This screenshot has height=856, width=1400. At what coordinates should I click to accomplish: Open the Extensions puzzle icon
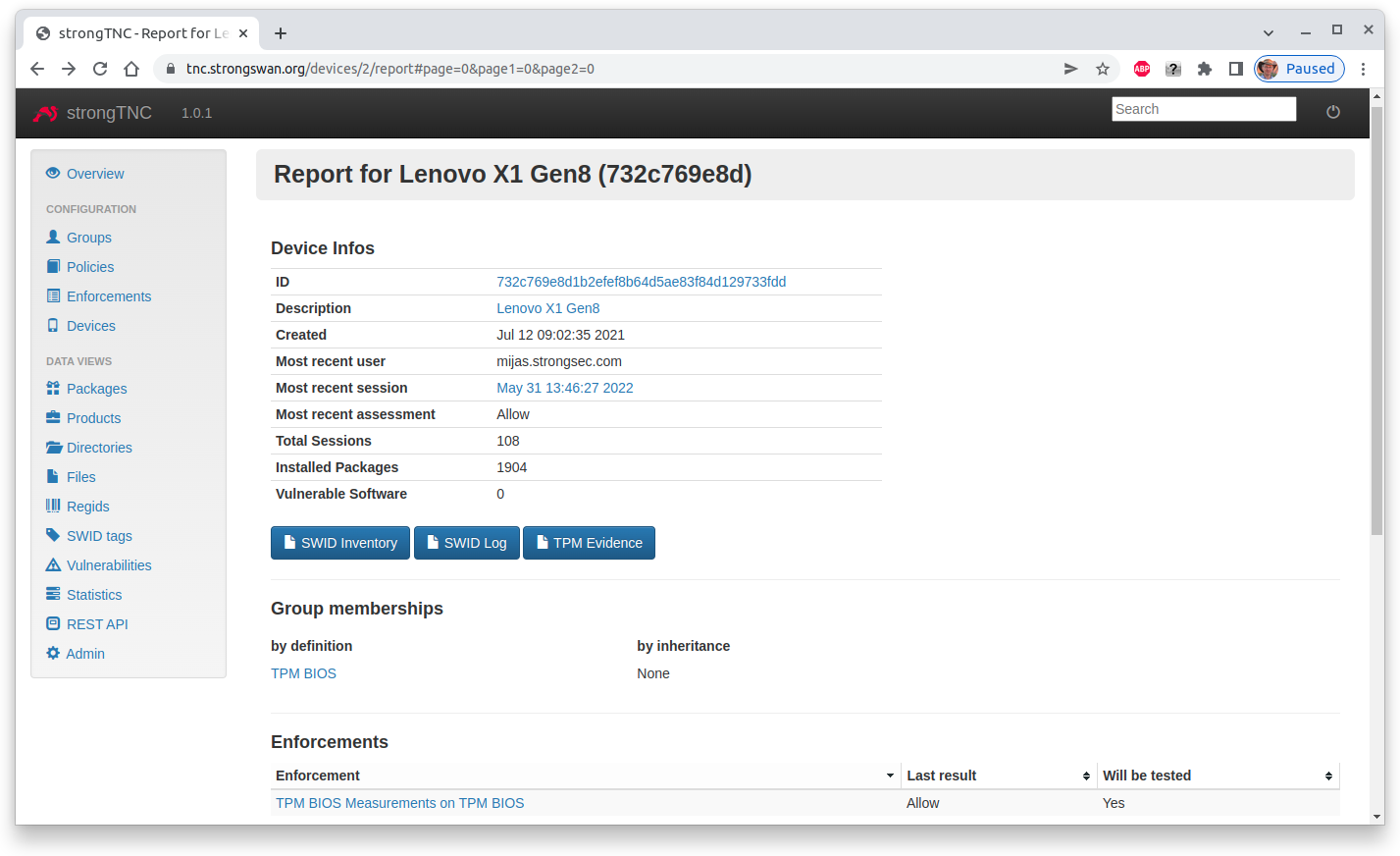(x=1205, y=69)
